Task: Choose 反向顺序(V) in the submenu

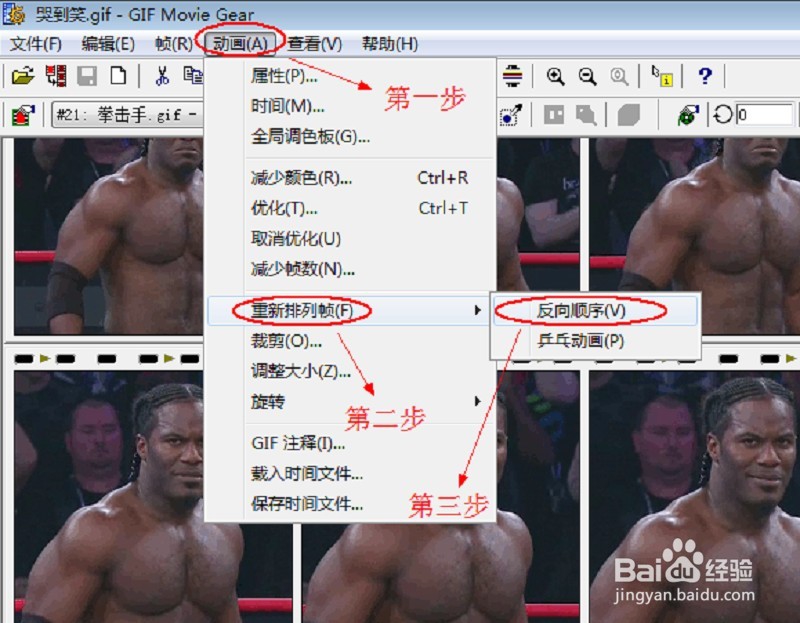Action: (x=595, y=310)
